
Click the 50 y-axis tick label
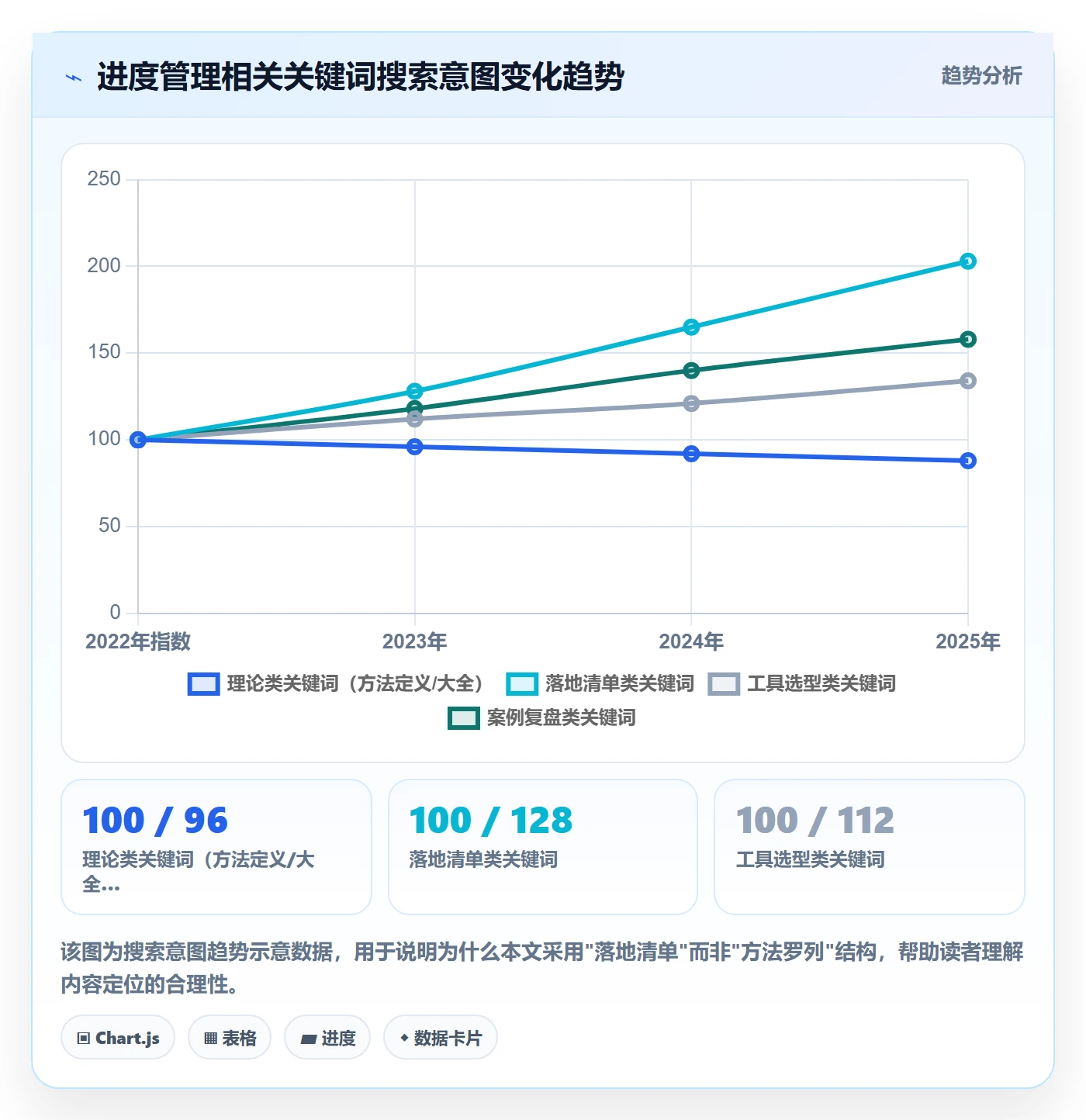pos(109,526)
